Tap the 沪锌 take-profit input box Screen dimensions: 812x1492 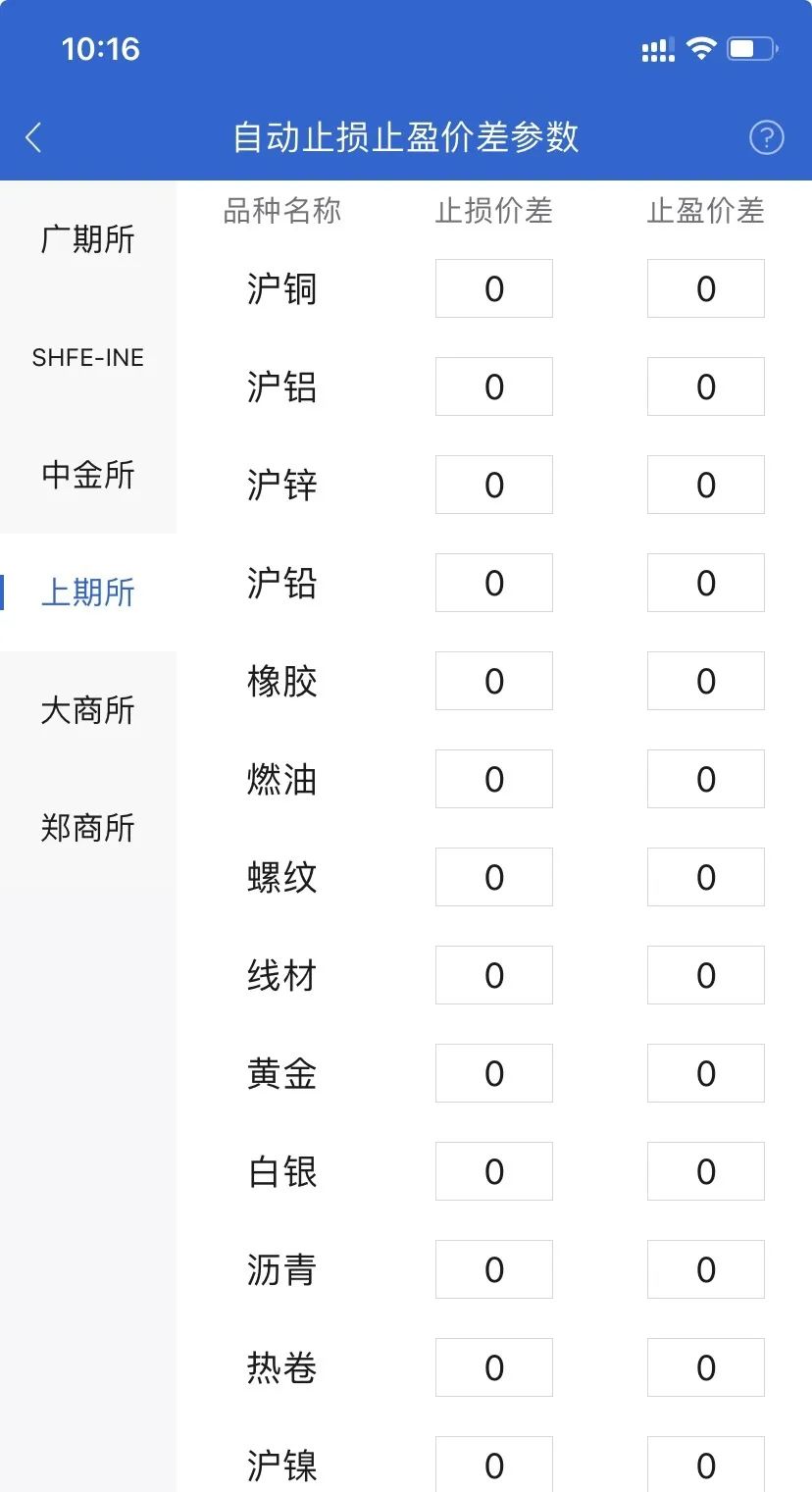click(706, 485)
